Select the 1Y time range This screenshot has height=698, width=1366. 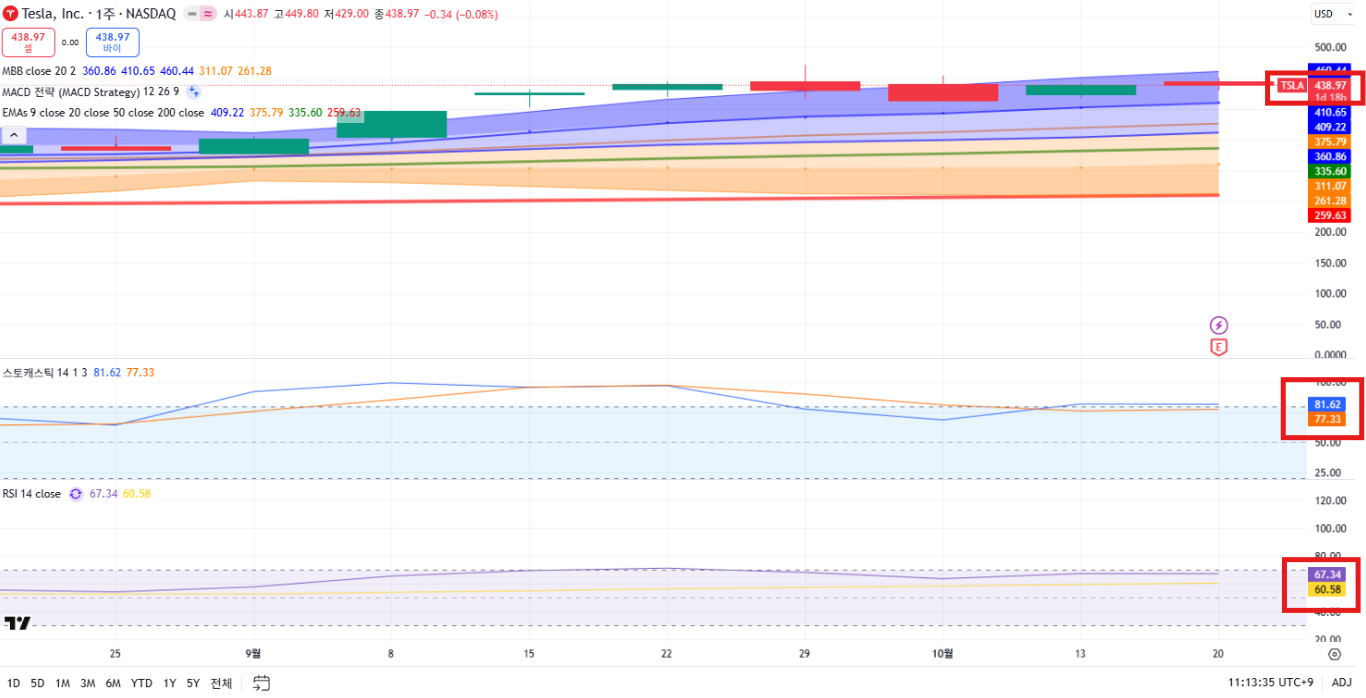pos(169,683)
